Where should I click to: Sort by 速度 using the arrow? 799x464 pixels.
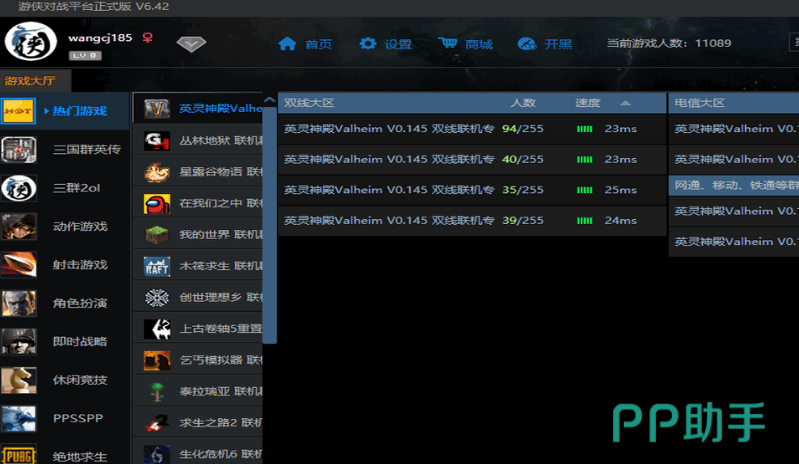tap(625, 103)
